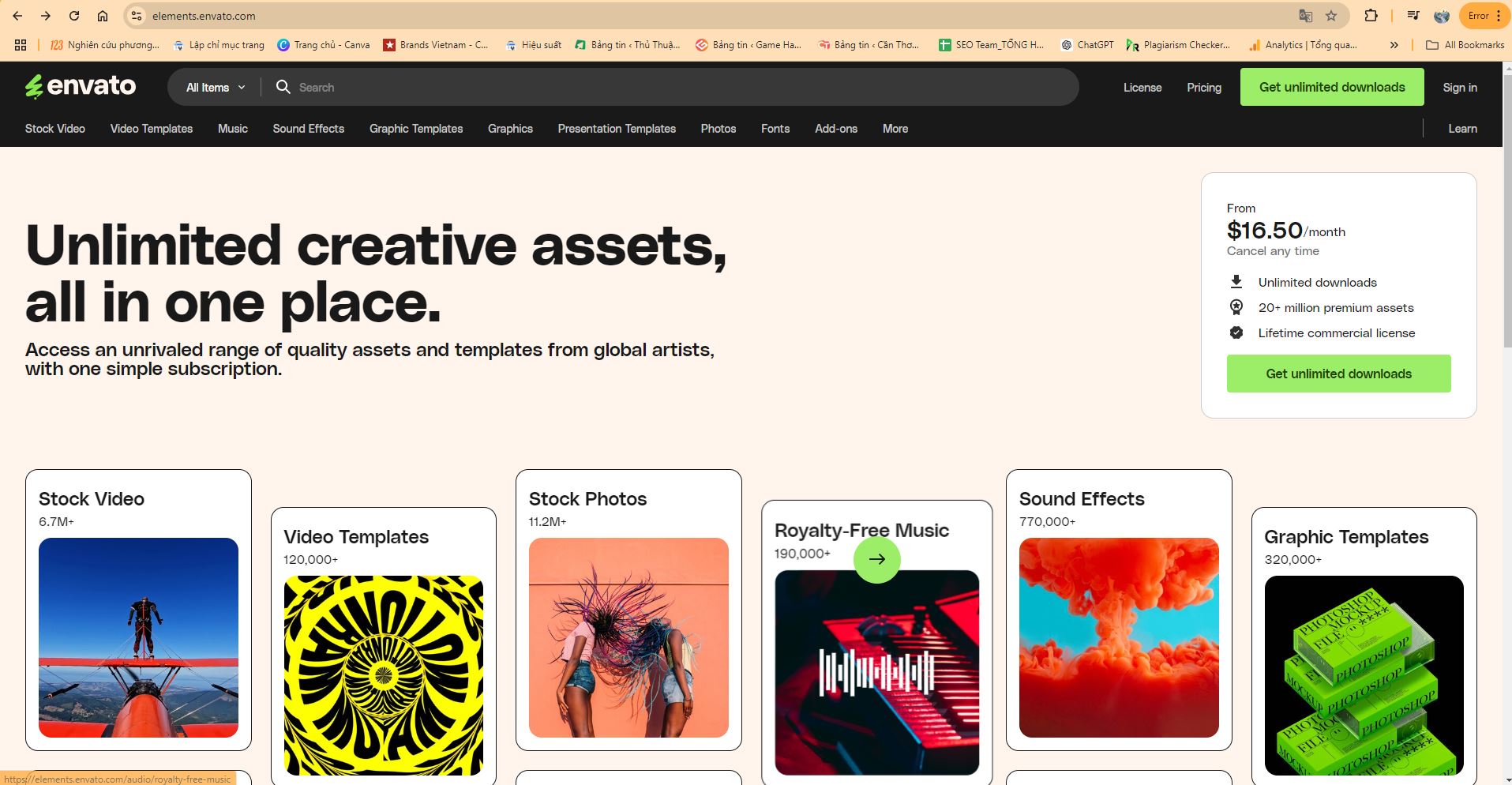The width and height of the screenshot is (1512, 785).
Task: Open Fonts menu item
Action: pyautogui.click(x=775, y=129)
